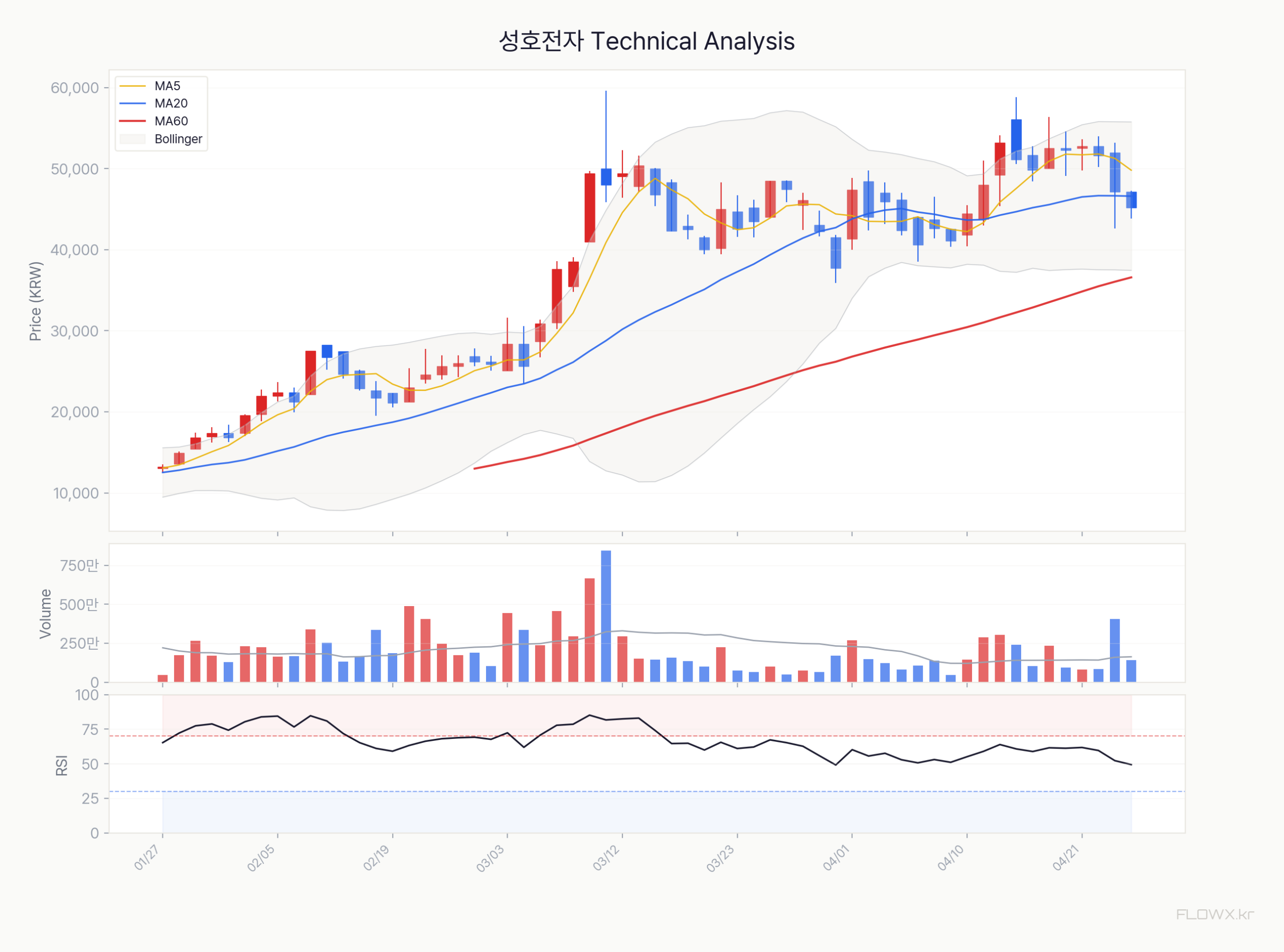Click the RSI axis title

(62, 766)
